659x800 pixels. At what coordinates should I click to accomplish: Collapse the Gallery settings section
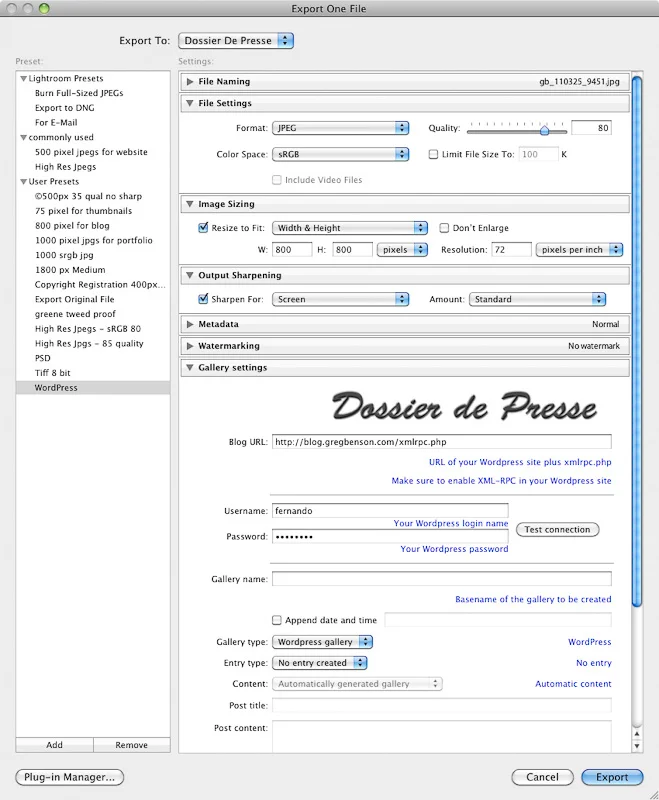(x=190, y=367)
